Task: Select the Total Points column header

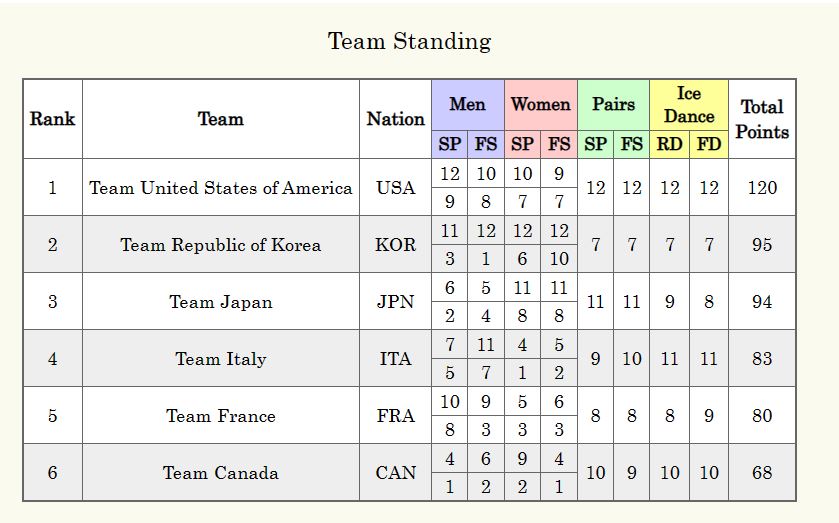Action: pyautogui.click(x=762, y=119)
